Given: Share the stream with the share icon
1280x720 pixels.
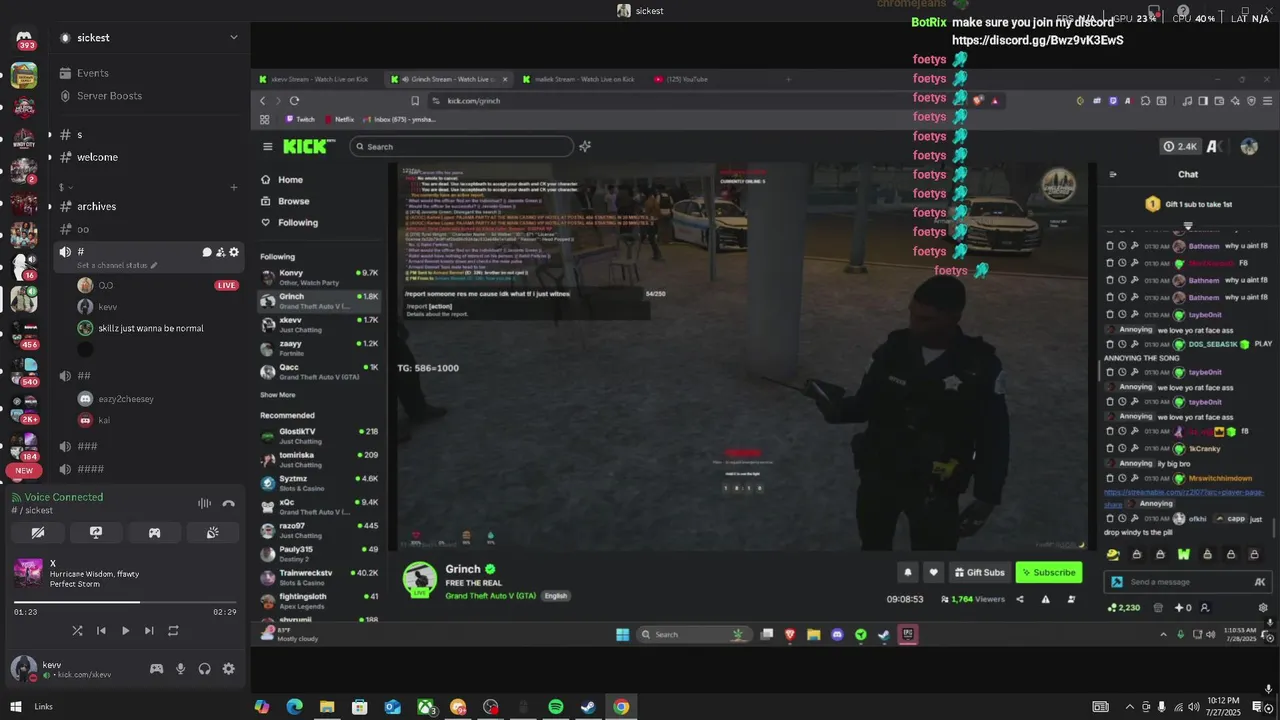Looking at the screenshot, I should coord(1020,599).
